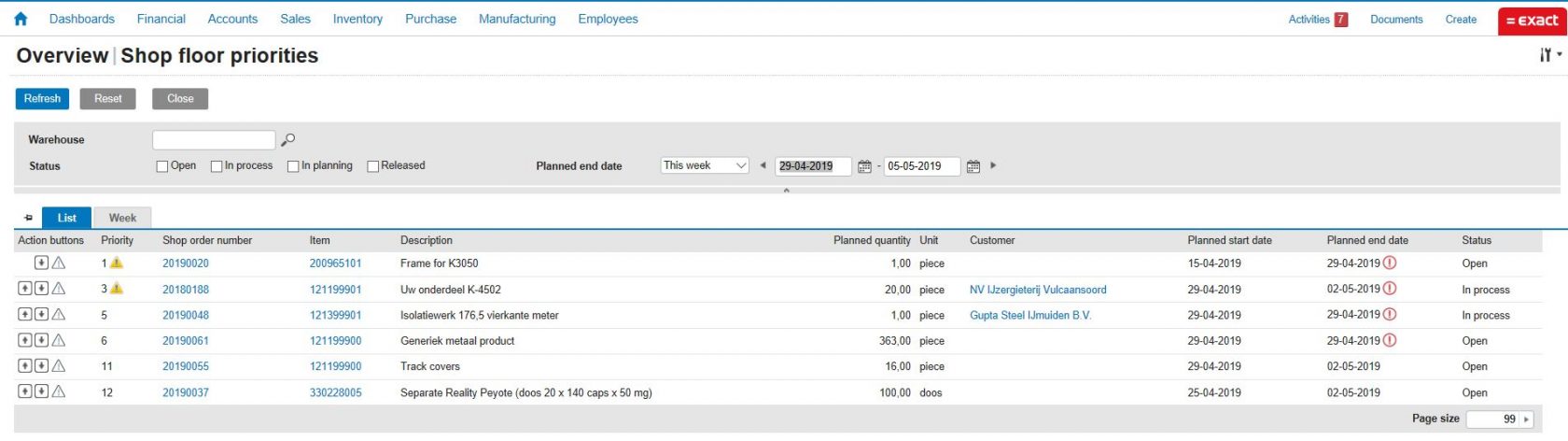Click triangle warning icon for order 20190037

point(59,391)
